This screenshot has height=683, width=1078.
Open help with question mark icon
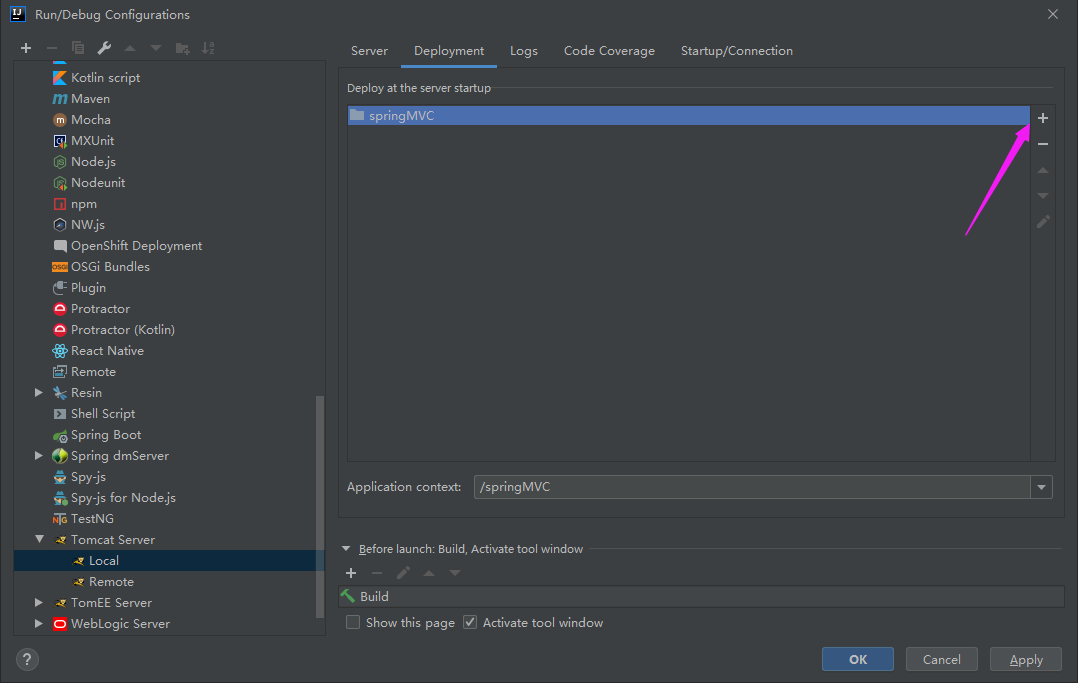coord(27,660)
